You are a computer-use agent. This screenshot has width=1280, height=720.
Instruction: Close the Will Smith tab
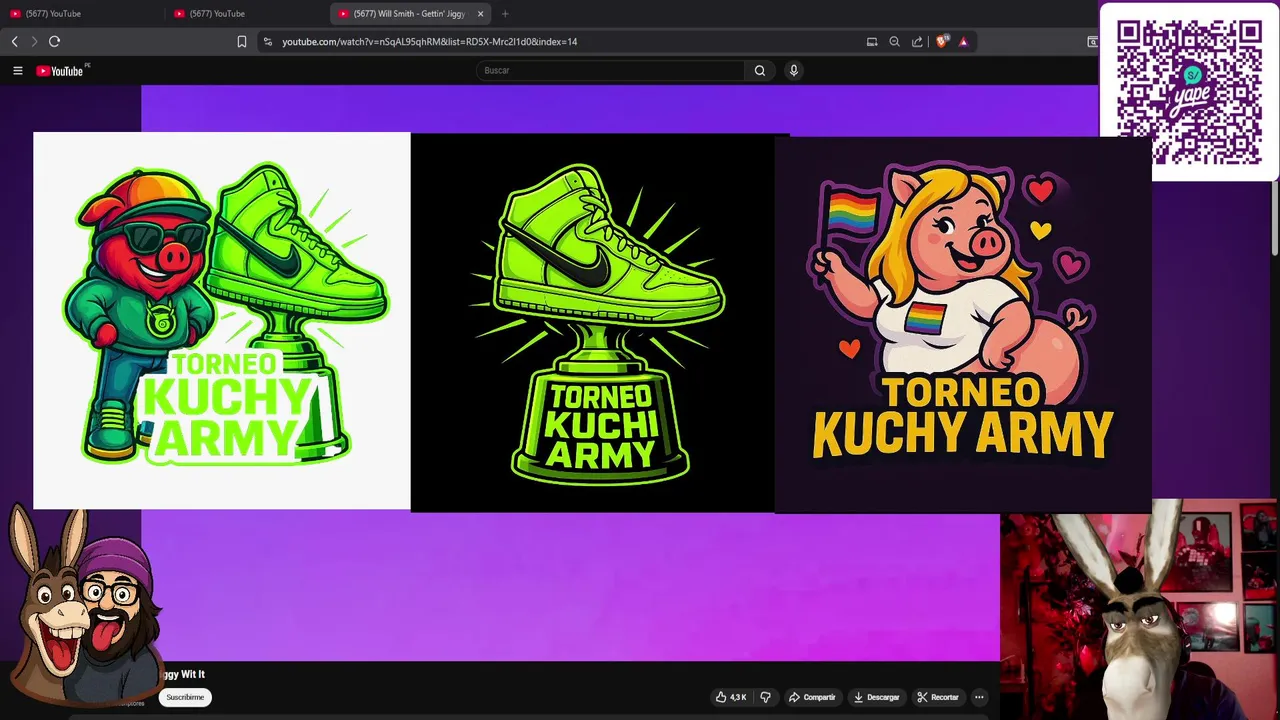click(480, 13)
